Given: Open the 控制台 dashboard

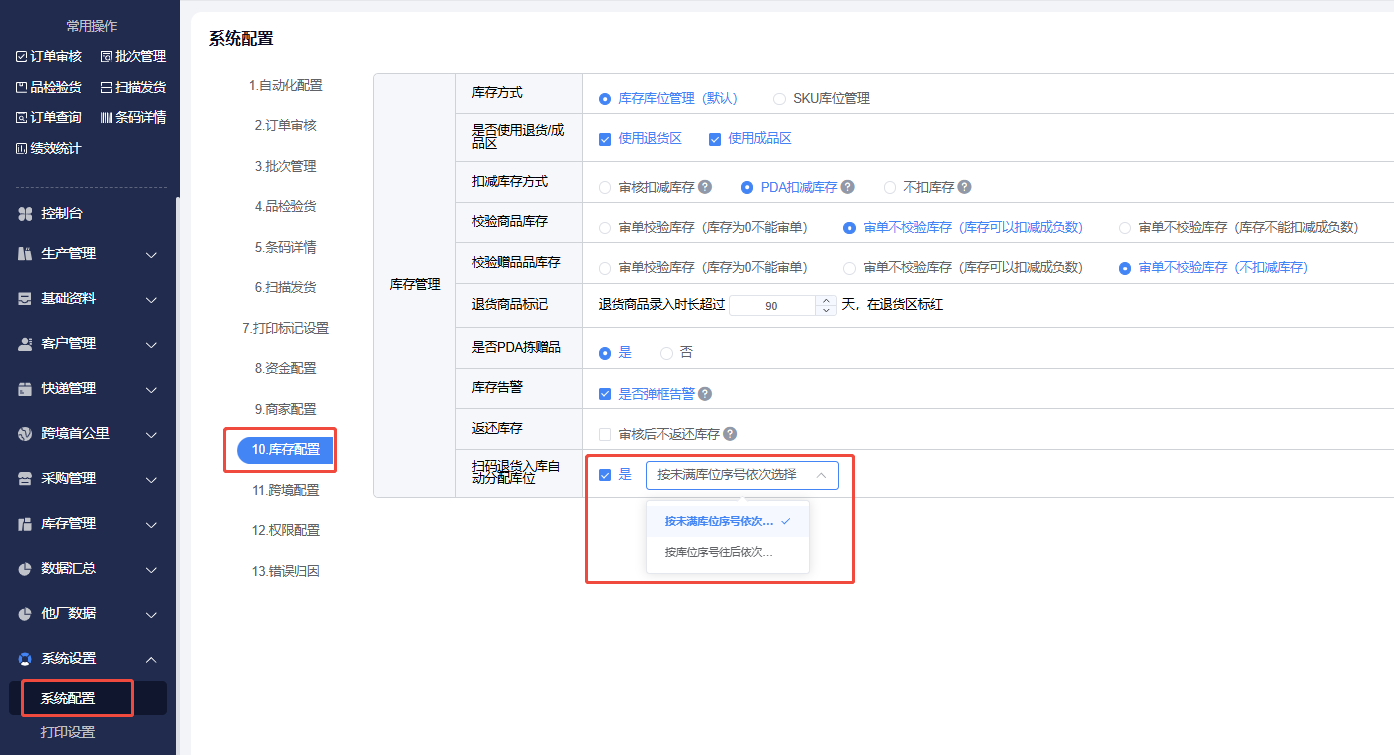Looking at the screenshot, I should pos(62,213).
